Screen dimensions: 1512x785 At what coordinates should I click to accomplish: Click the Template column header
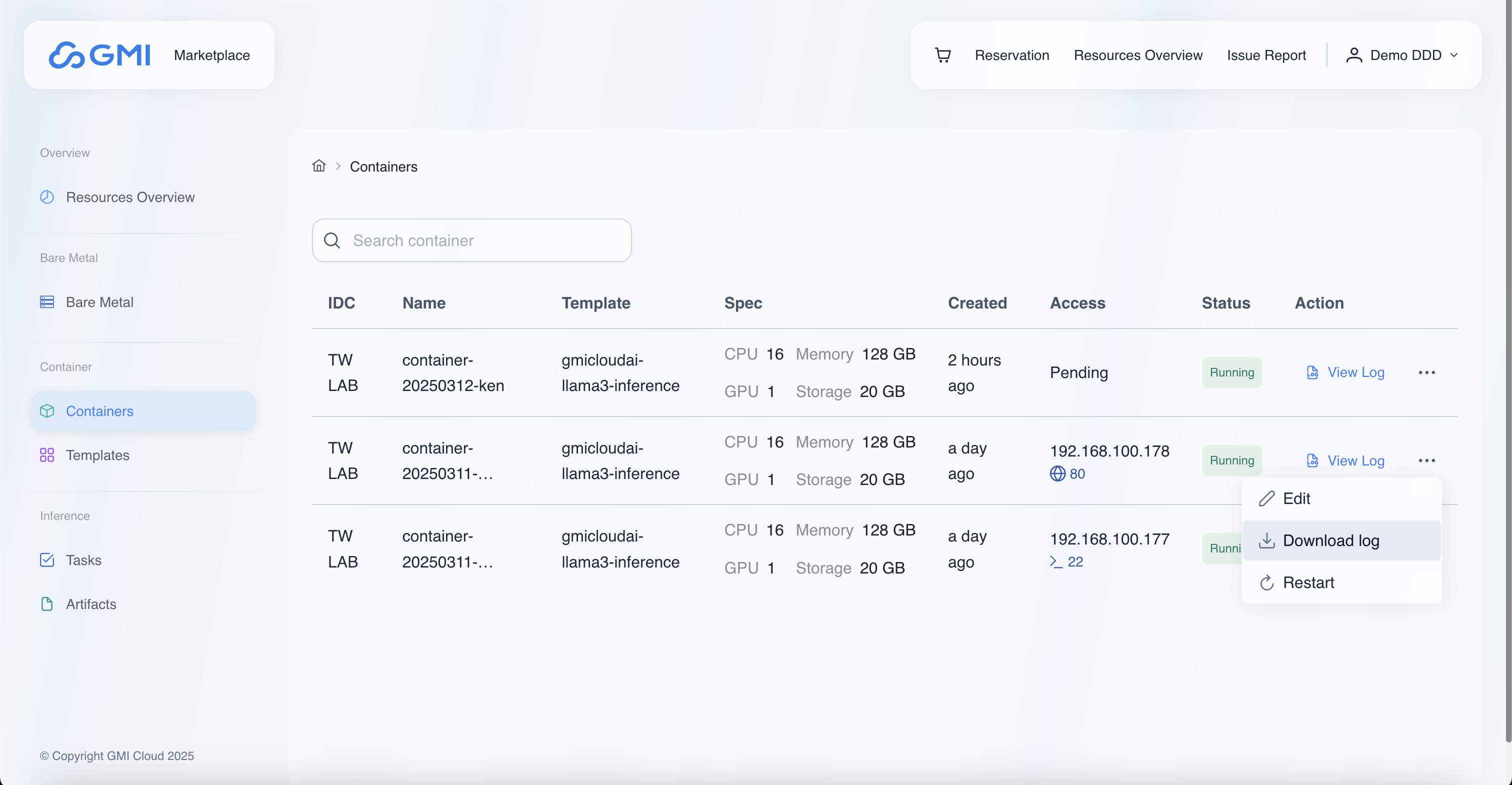pos(596,302)
